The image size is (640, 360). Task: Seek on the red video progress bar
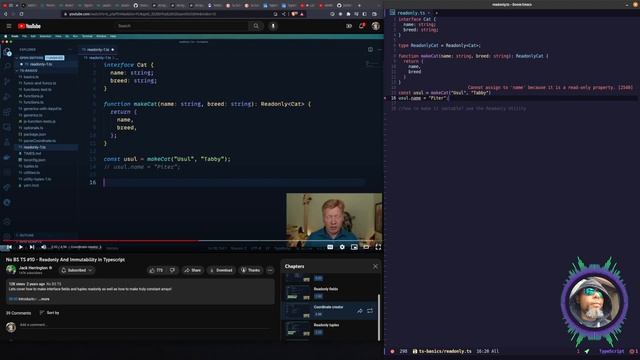coord(192,241)
